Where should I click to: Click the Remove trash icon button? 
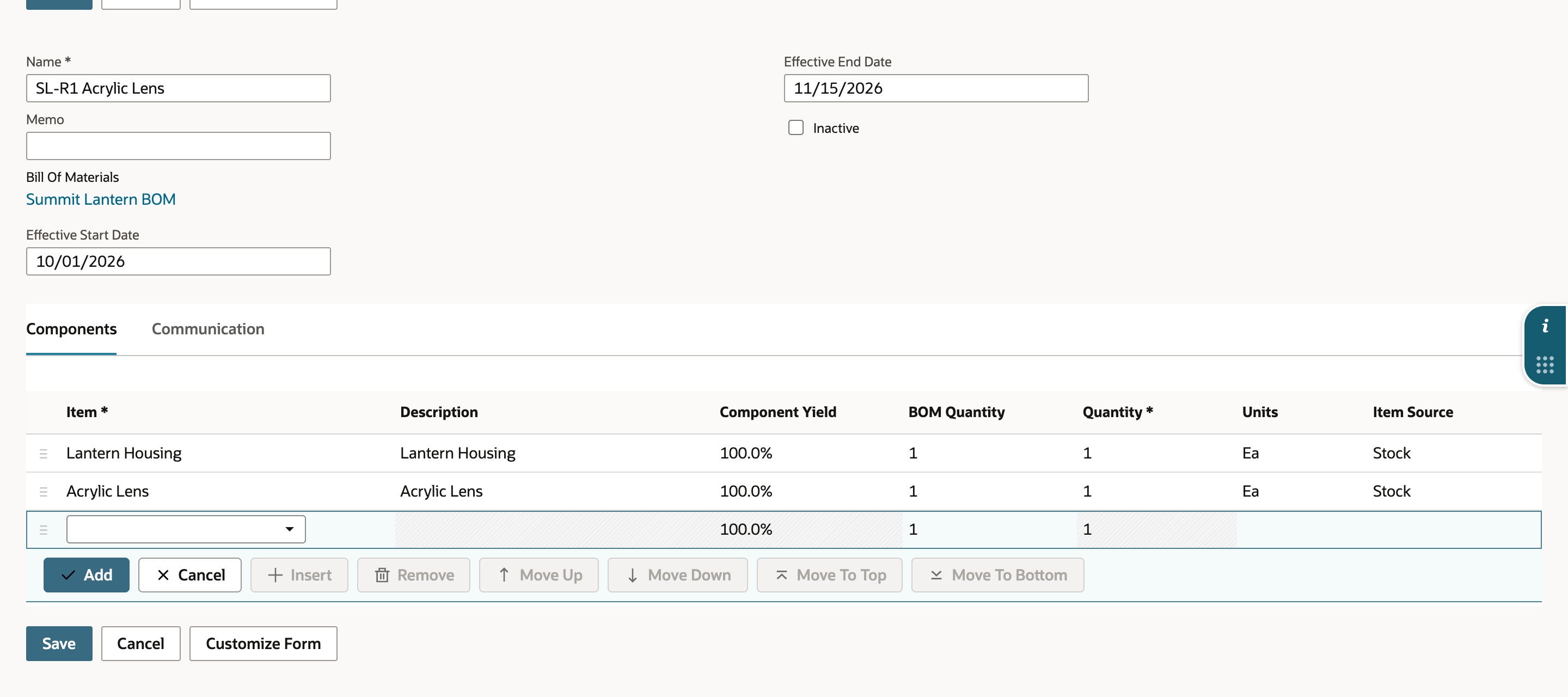pyautogui.click(x=413, y=574)
